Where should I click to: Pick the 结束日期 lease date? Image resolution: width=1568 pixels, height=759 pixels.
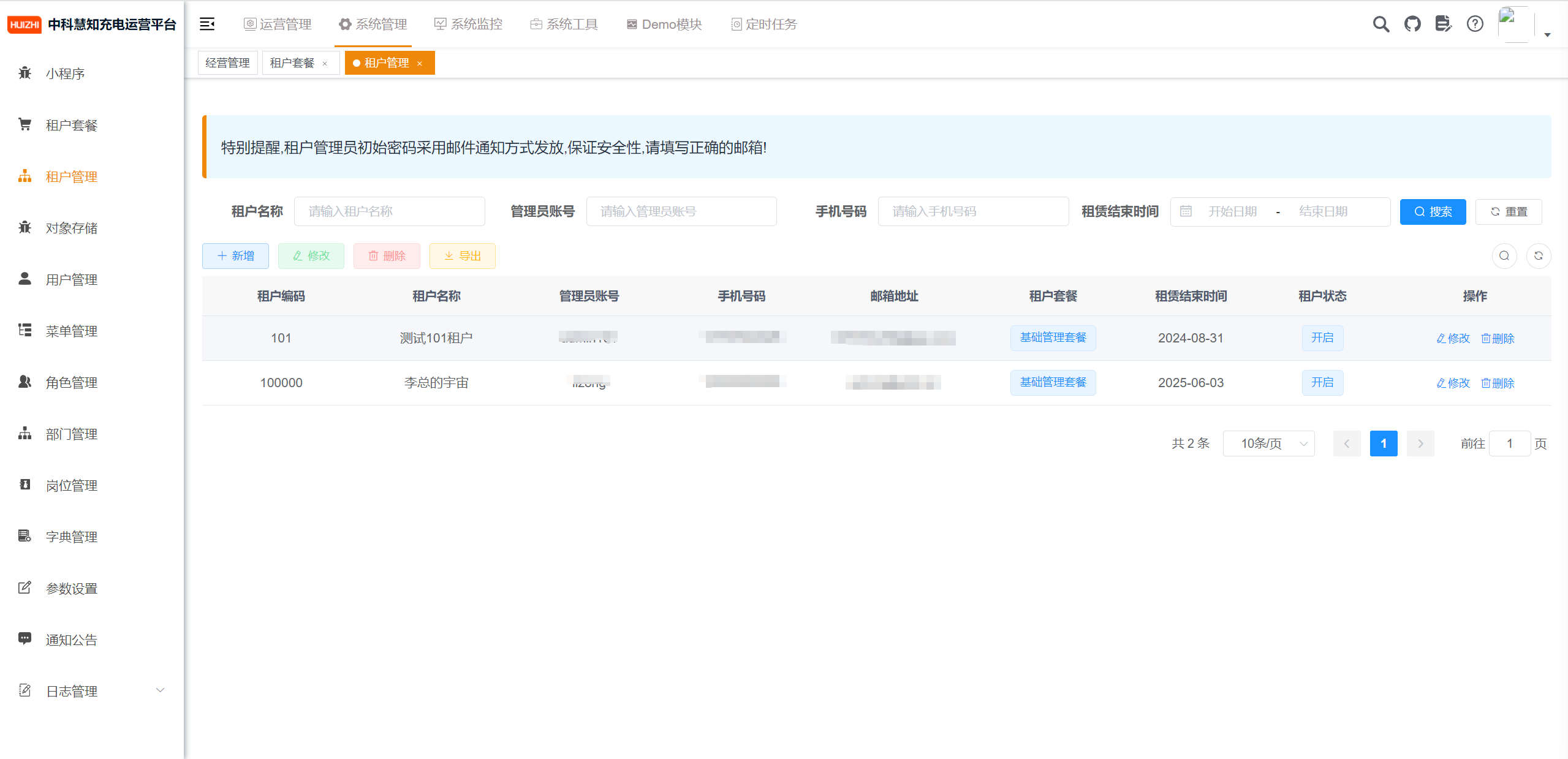(x=1324, y=211)
